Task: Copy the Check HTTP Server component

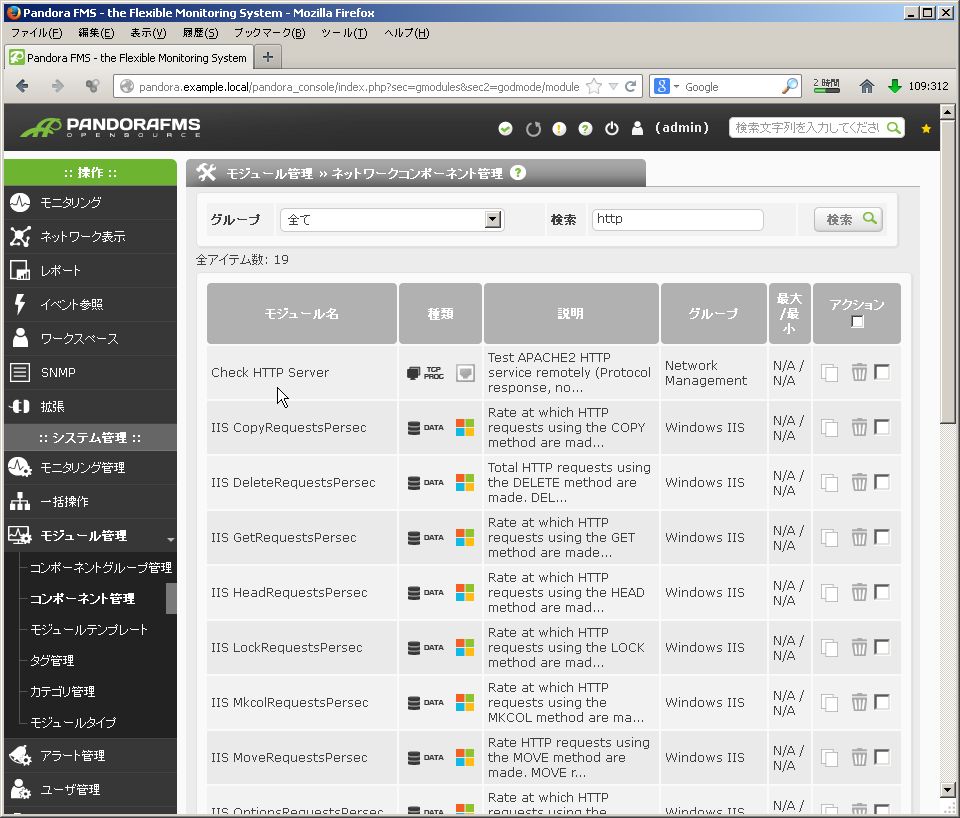Action: [830, 373]
